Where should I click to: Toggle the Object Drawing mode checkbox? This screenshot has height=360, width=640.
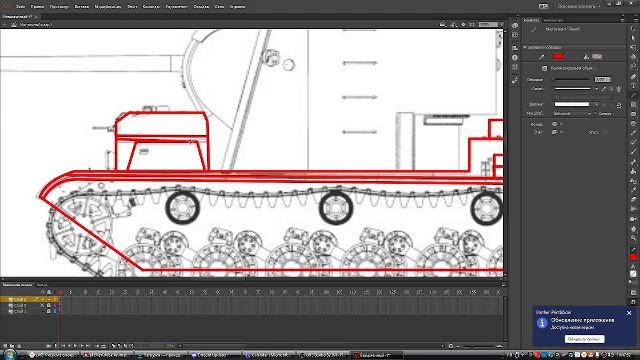(544, 68)
